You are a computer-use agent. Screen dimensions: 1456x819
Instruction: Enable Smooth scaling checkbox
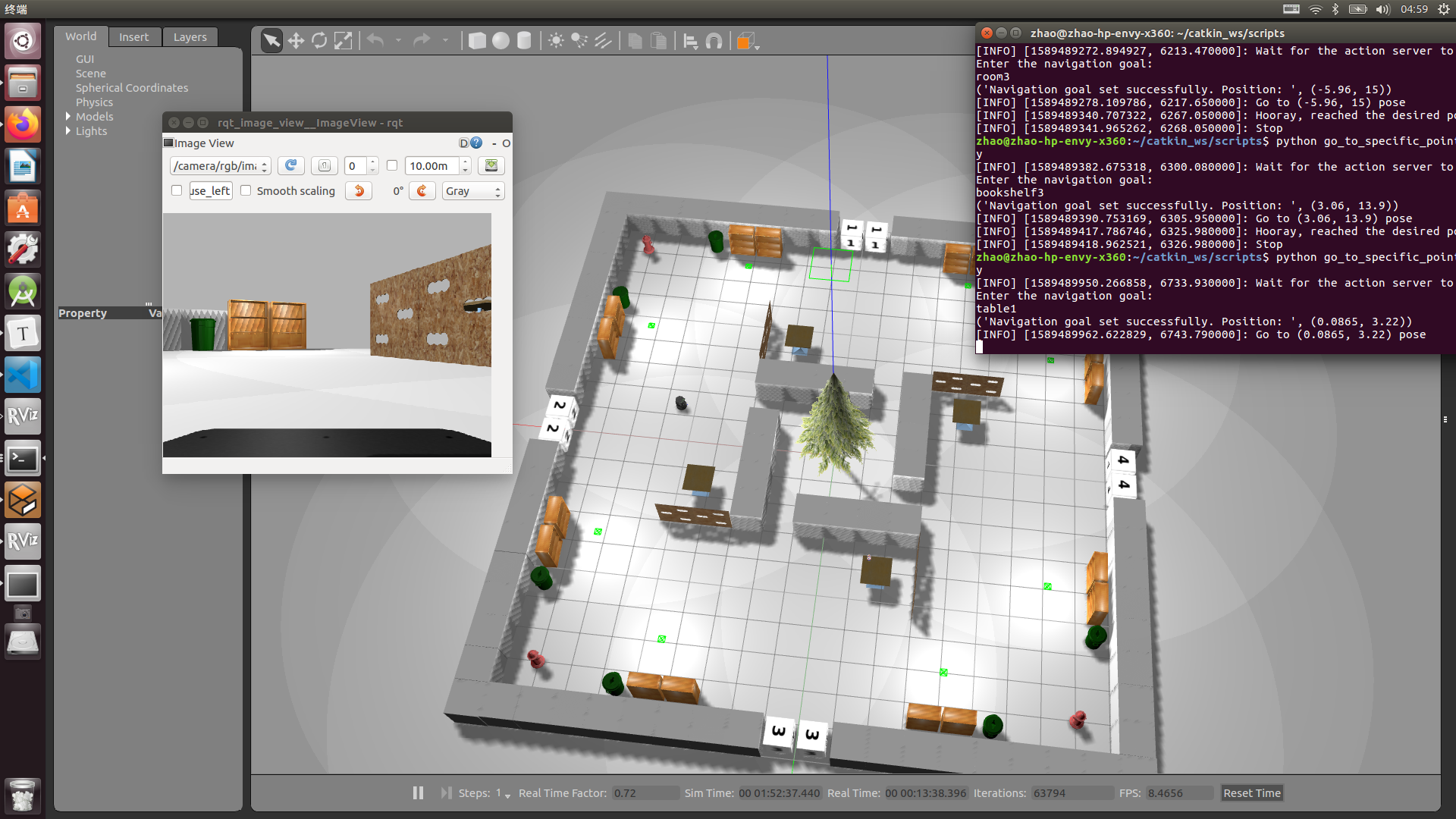click(x=246, y=190)
